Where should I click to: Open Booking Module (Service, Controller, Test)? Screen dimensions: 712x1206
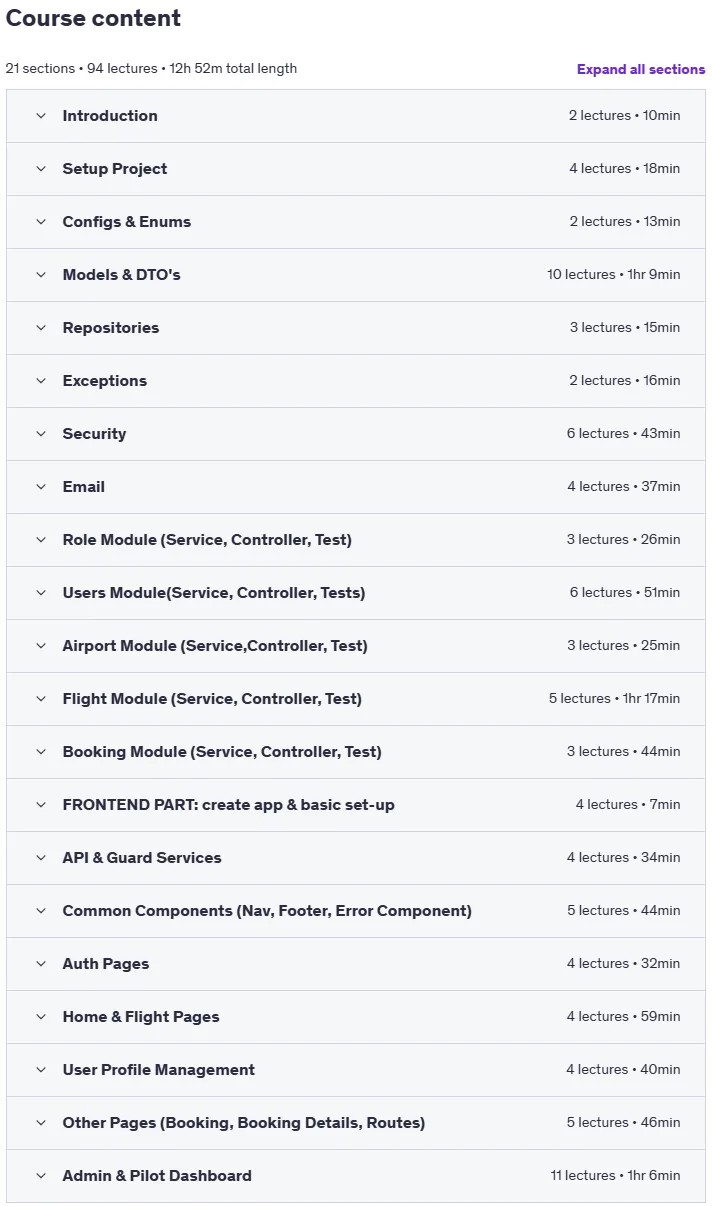356,752
